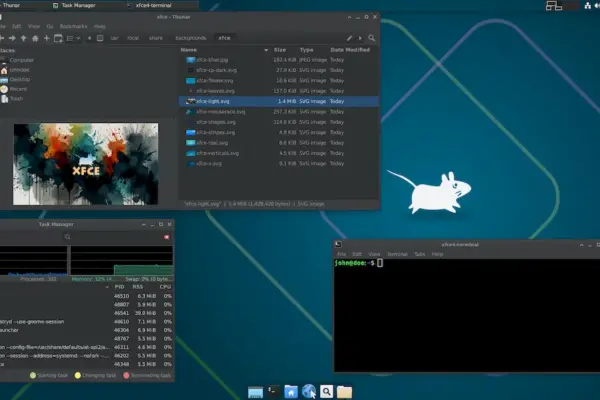Click the 'xfce' path bar button
This screenshot has height=400, width=600.
coord(224,38)
